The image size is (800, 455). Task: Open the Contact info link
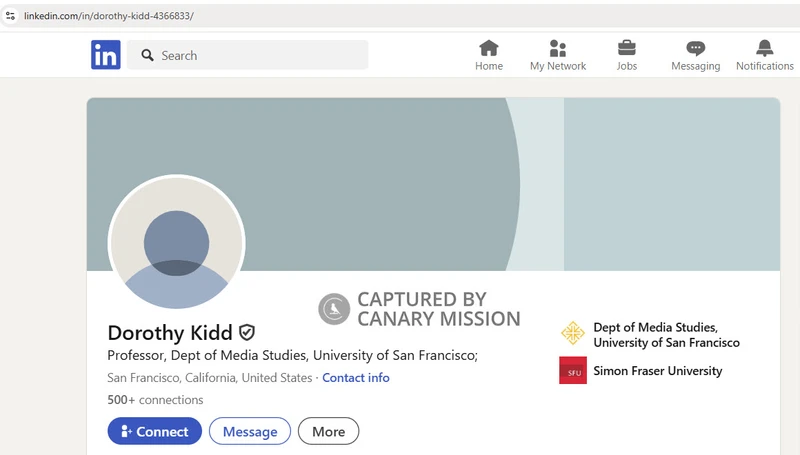[356, 377]
